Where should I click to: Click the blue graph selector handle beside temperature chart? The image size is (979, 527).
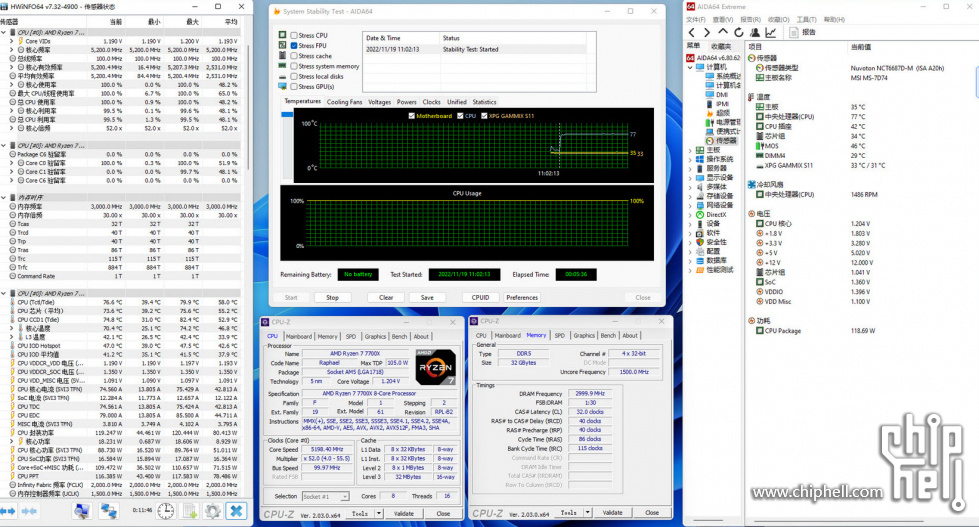pyautogui.click(x=287, y=115)
